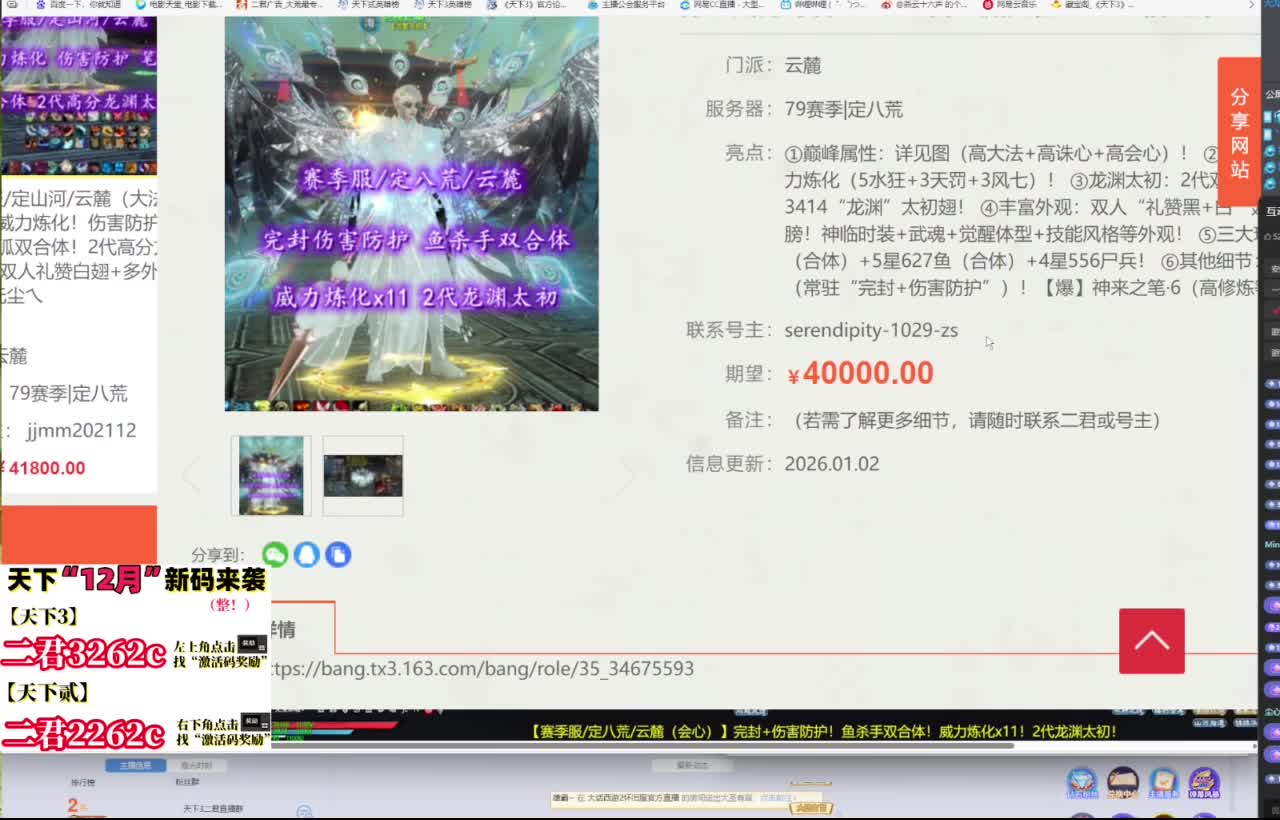
Task: Open the large 云麓 character preview image
Action: [411, 213]
